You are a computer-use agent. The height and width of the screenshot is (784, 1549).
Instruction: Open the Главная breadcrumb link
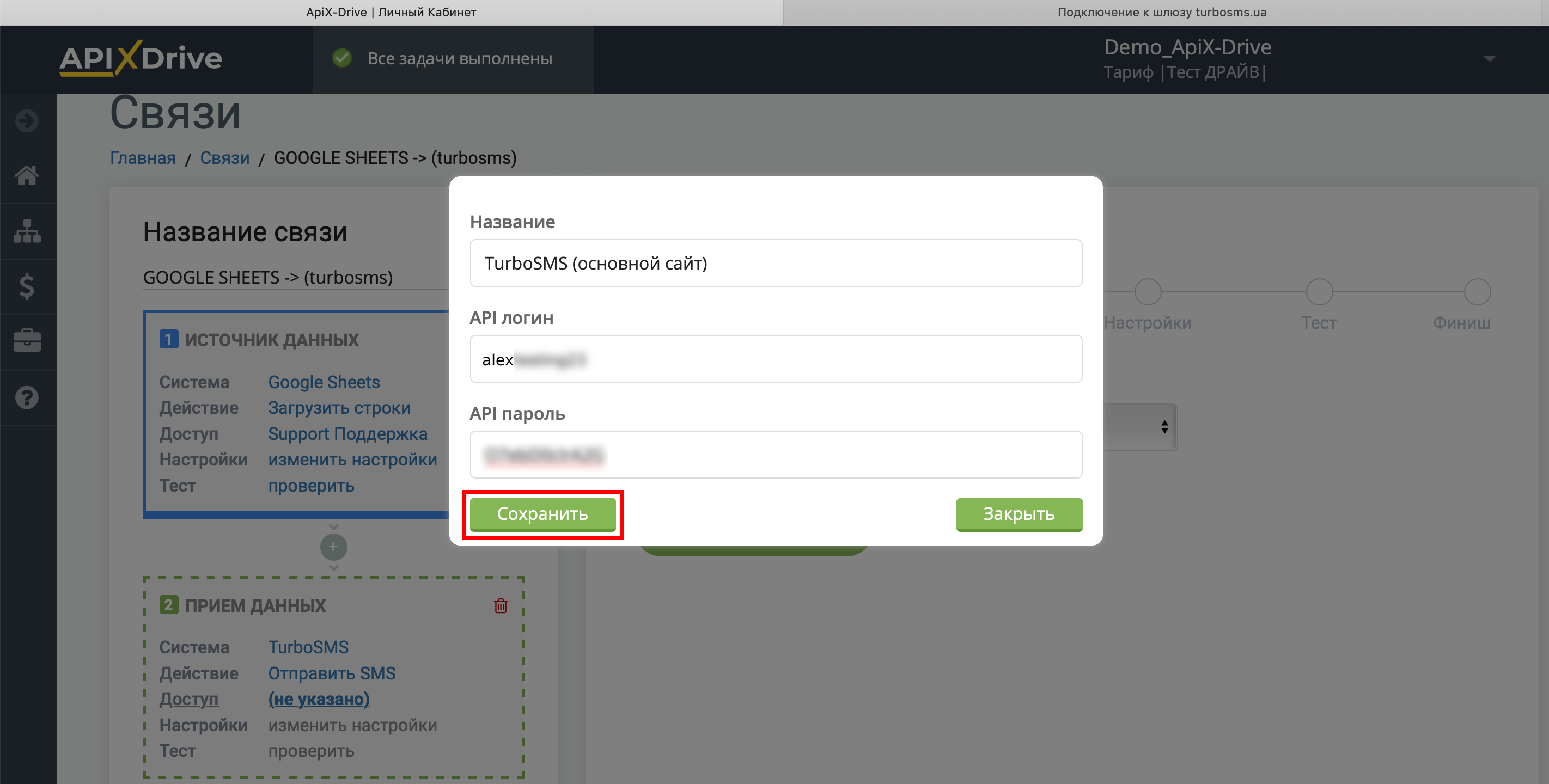(143, 157)
